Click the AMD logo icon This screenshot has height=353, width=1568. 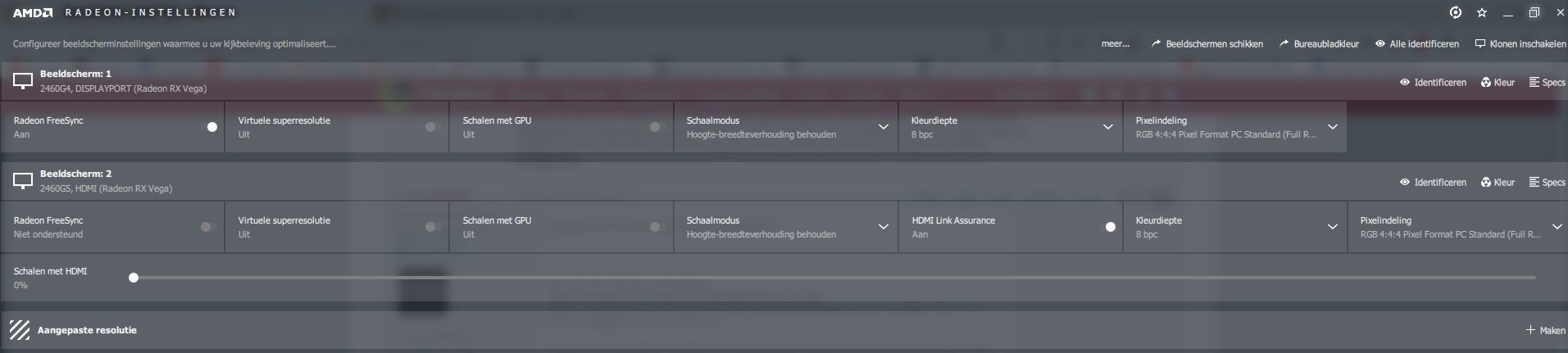[33, 12]
